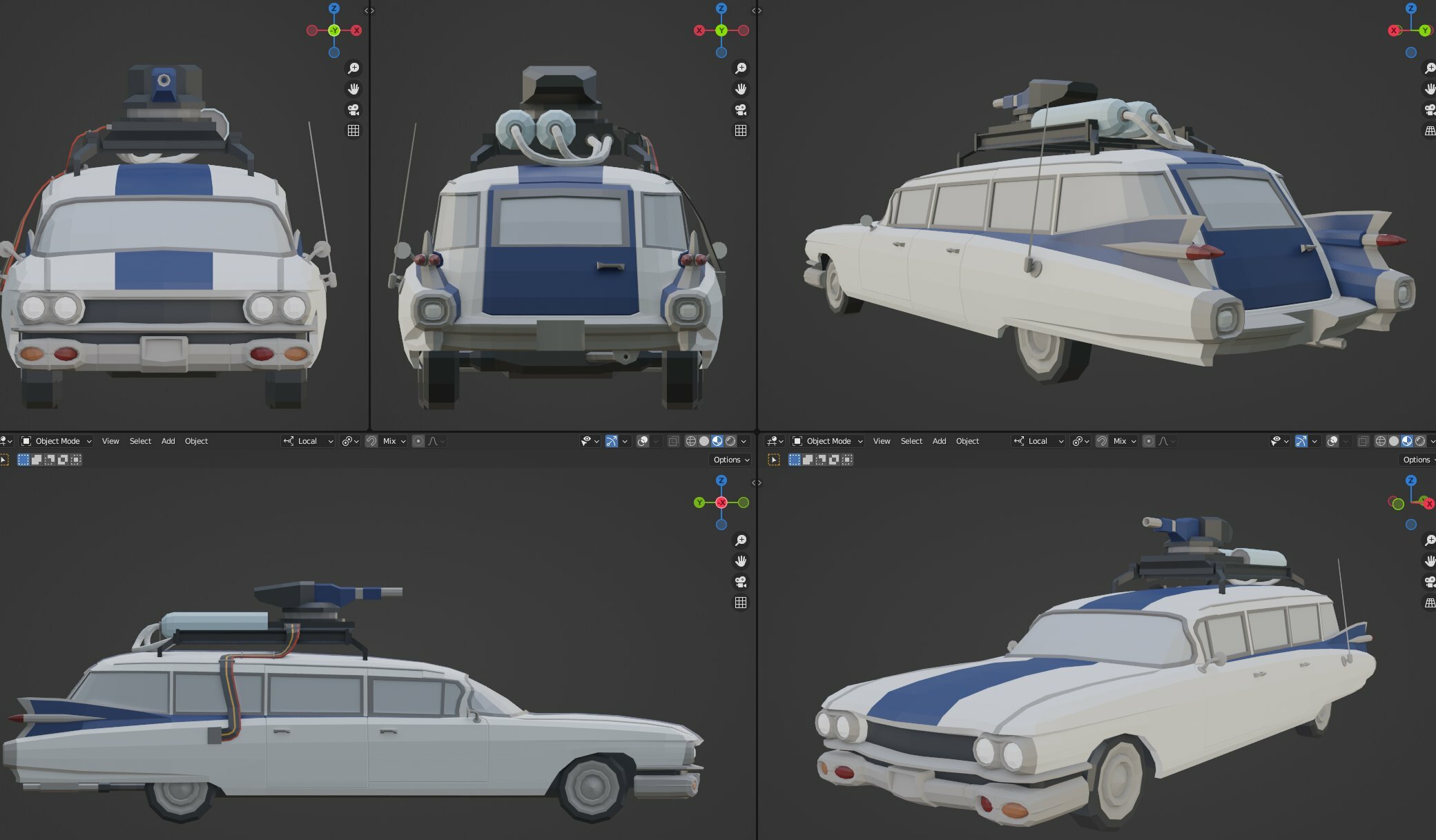Click pan hand icon in rear-view viewport
The width and height of the screenshot is (1436, 840).
pos(741,89)
